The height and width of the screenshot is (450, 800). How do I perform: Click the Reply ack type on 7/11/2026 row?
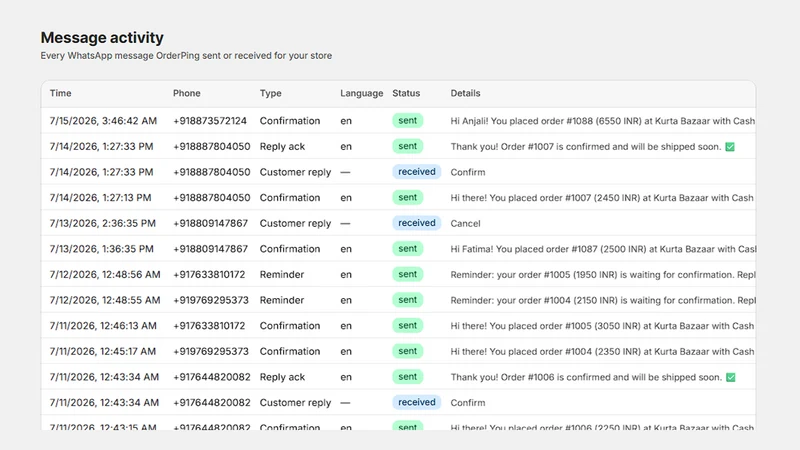tap(282, 377)
